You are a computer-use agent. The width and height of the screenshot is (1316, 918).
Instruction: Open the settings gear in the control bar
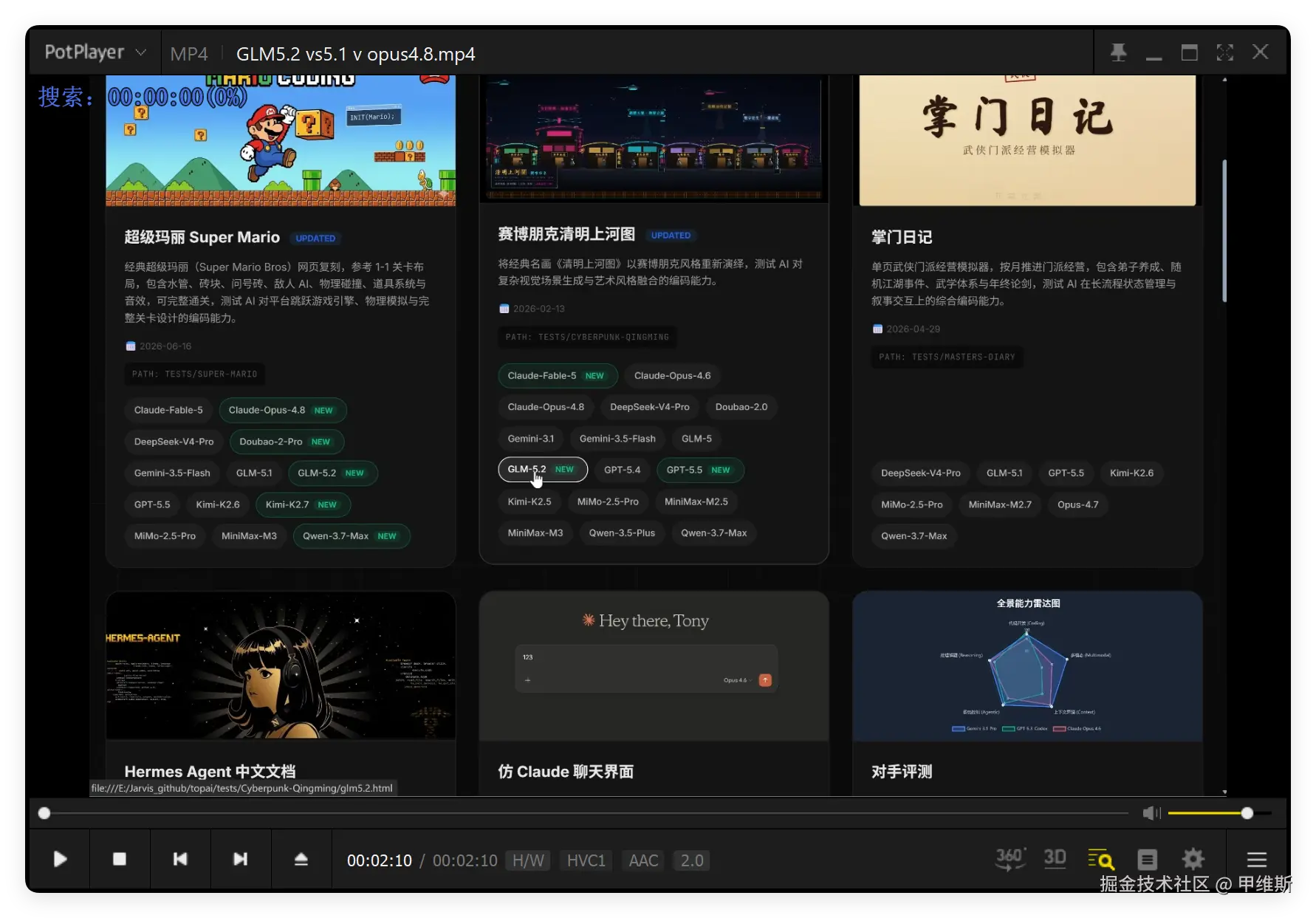[1193, 859]
